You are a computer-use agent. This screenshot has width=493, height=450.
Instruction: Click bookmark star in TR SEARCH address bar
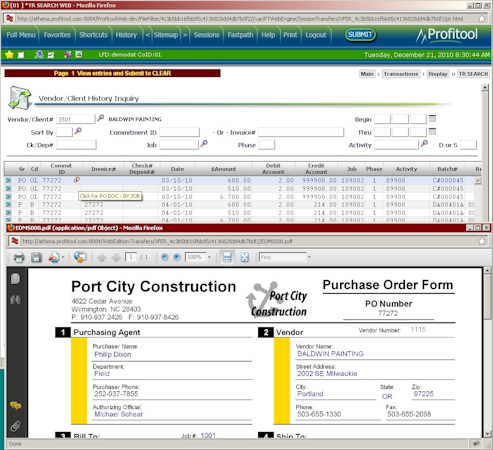click(482, 18)
